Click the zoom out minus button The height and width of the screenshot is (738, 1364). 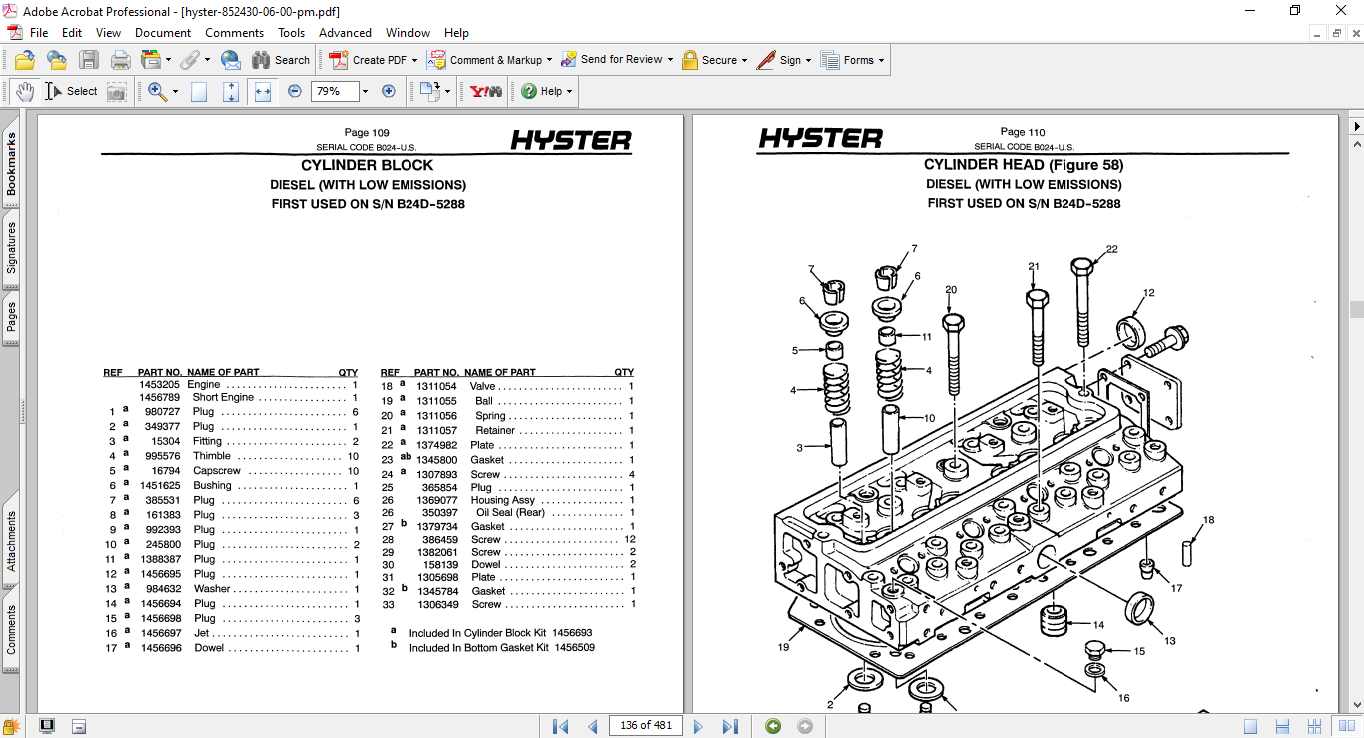point(294,91)
